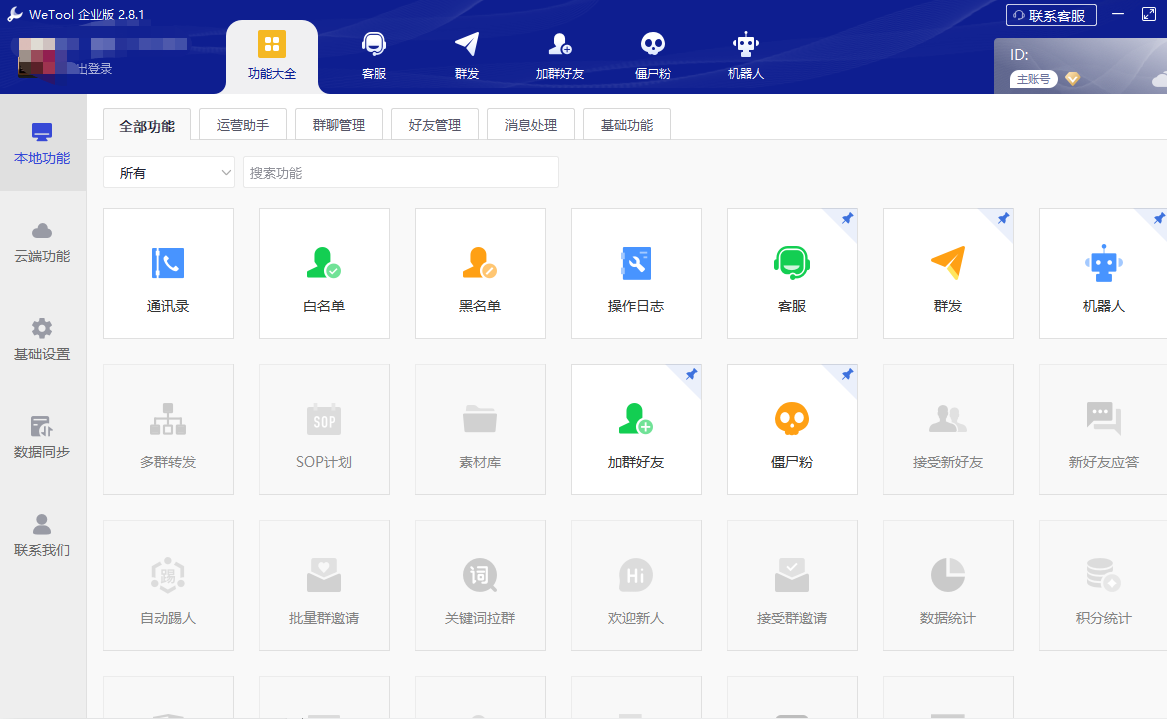1167x719 pixels.
Task: Open 群发 mass messaging in top navigation
Action: point(465,55)
